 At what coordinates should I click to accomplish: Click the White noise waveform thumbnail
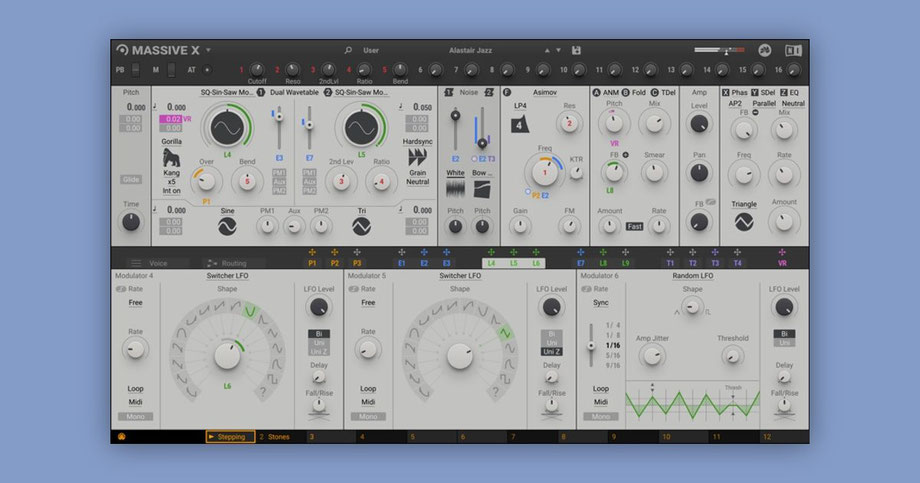click(x=455, y=189)
